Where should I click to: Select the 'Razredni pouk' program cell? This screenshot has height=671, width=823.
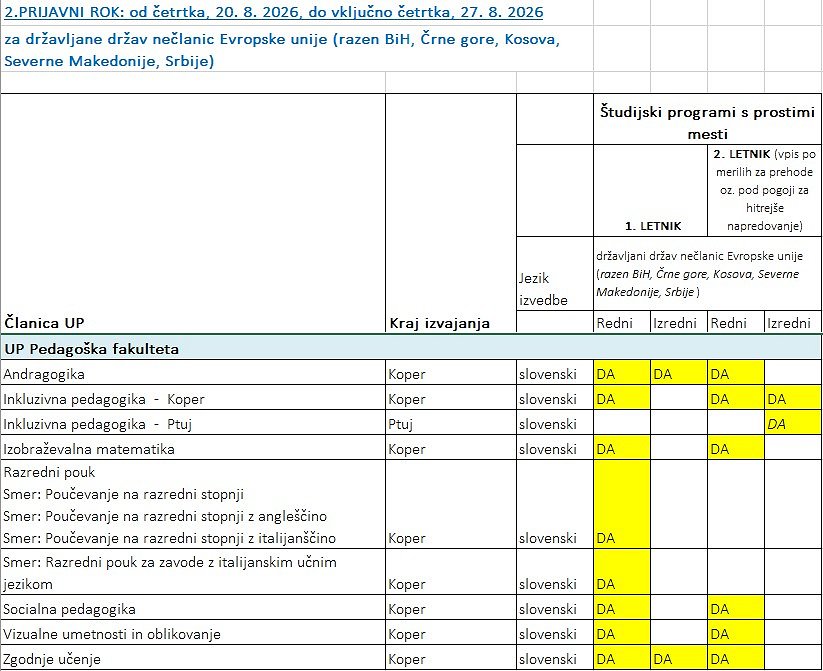tap(193, 505)
